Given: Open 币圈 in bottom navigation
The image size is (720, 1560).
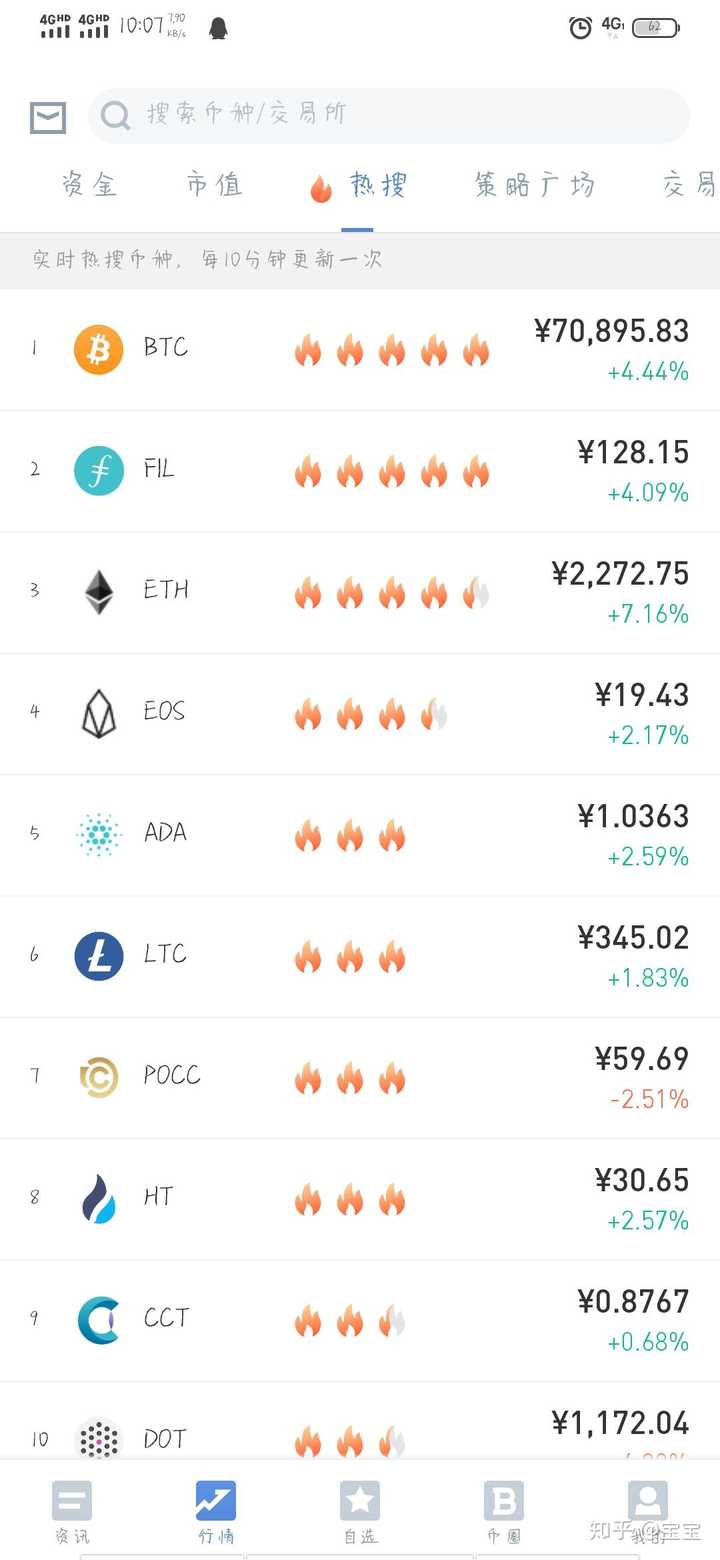Looking at the screenshot, I should [x=504, y=1511].
